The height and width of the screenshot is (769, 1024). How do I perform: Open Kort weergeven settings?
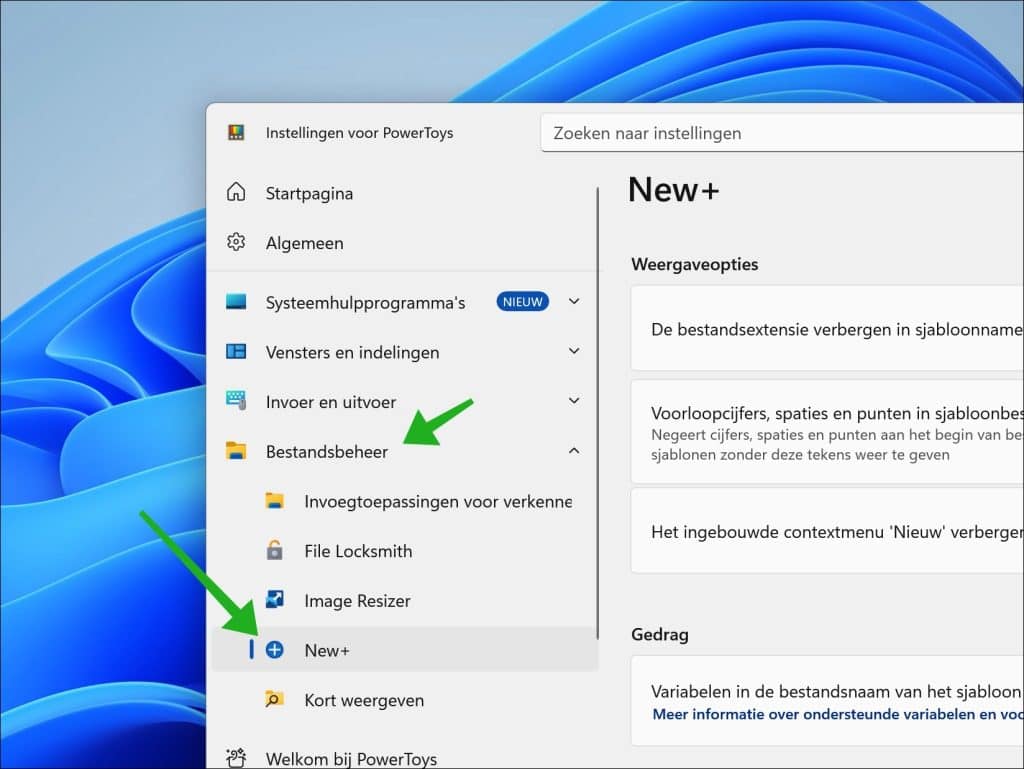point(364,700)
